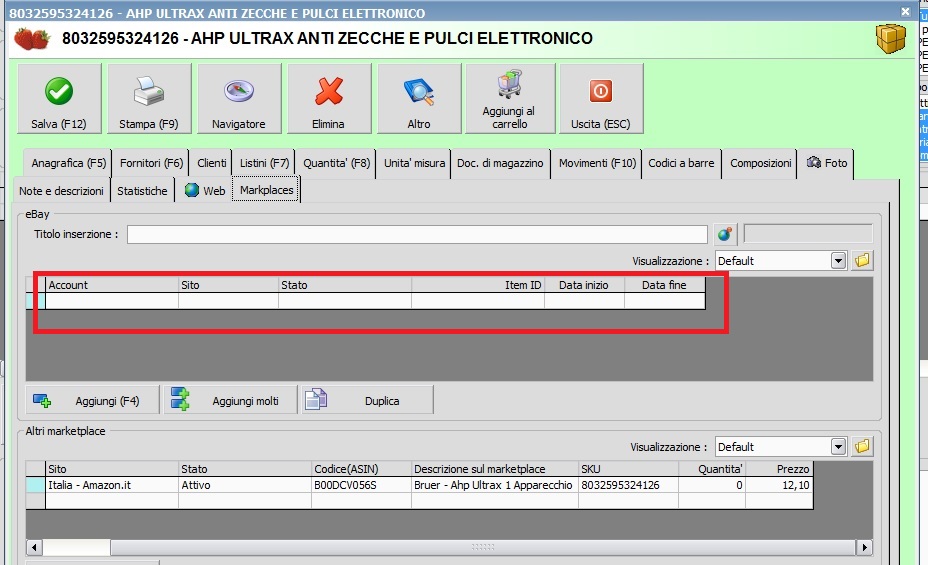Click the globe icon beside Titolo inserzione
Viewport: 928px width, 565px height.
click(725, 234)
